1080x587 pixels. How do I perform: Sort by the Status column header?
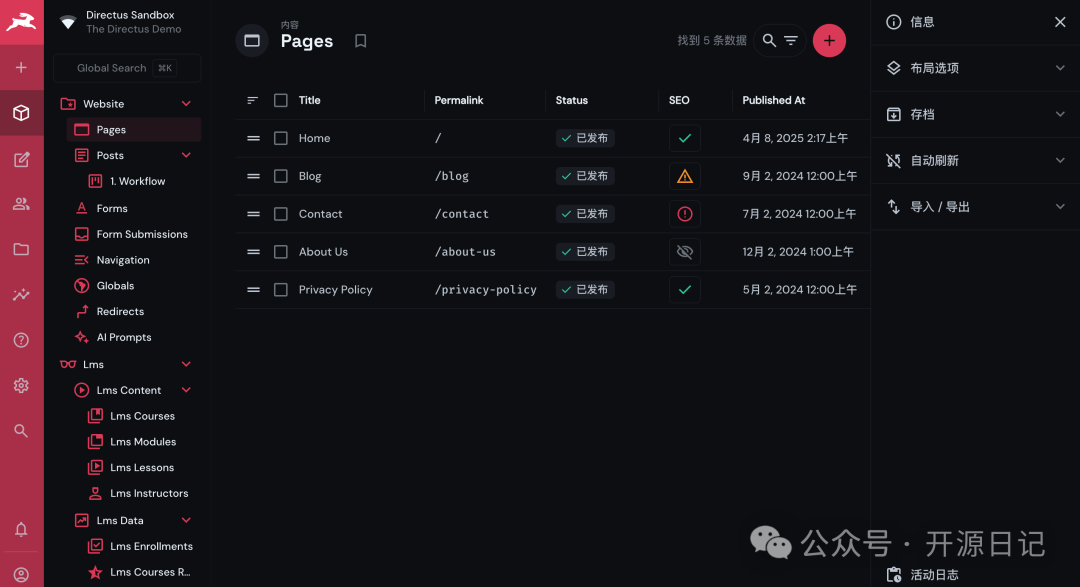pos(572,101)
